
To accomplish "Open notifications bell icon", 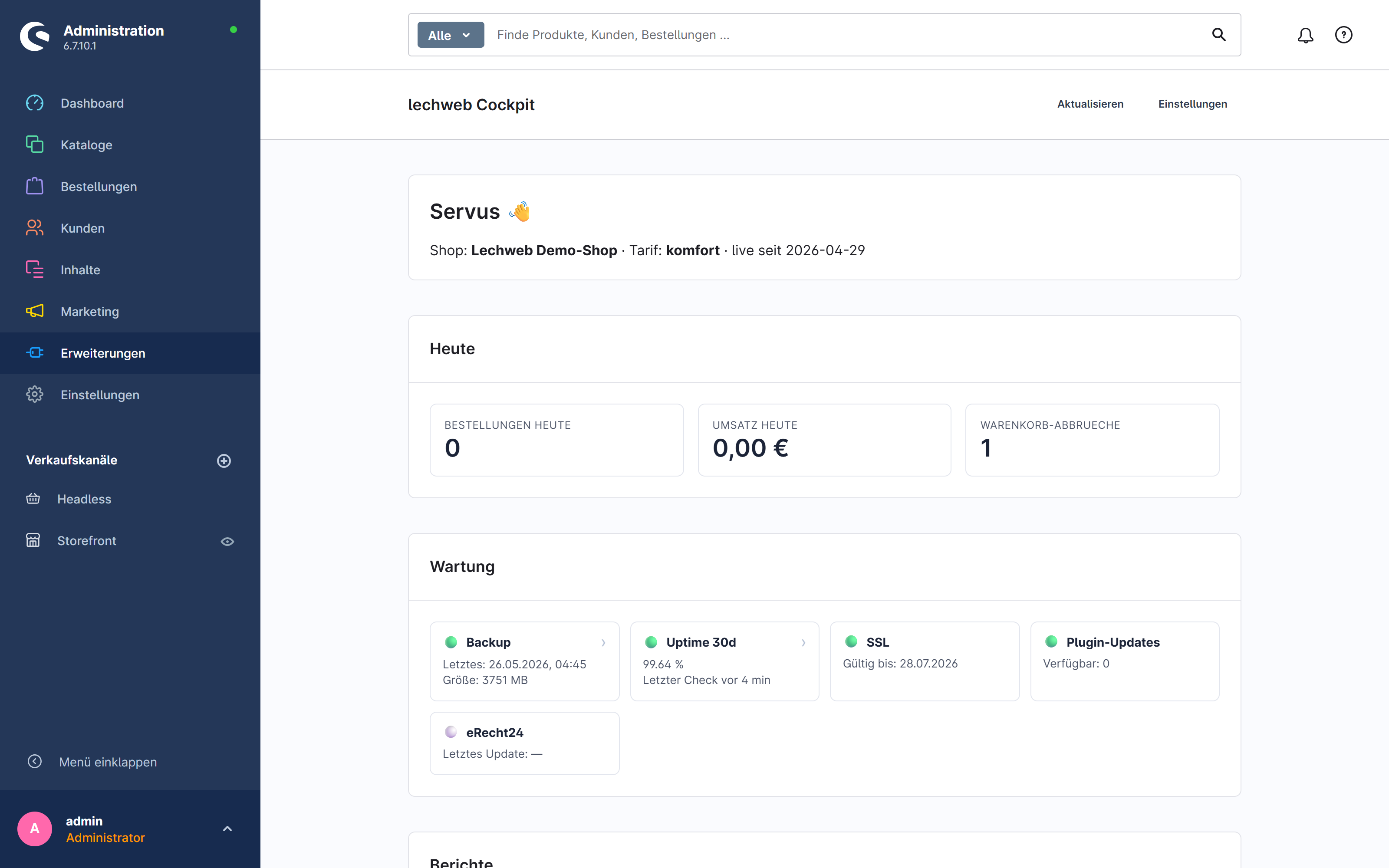I will pyautogui.click(x=1305, y=35).
